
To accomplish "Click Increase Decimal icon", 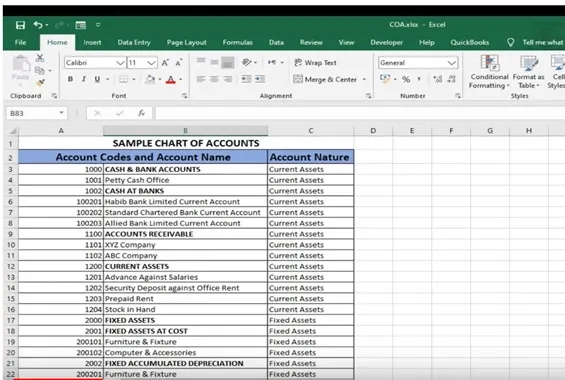I will (x=437, y=79).
